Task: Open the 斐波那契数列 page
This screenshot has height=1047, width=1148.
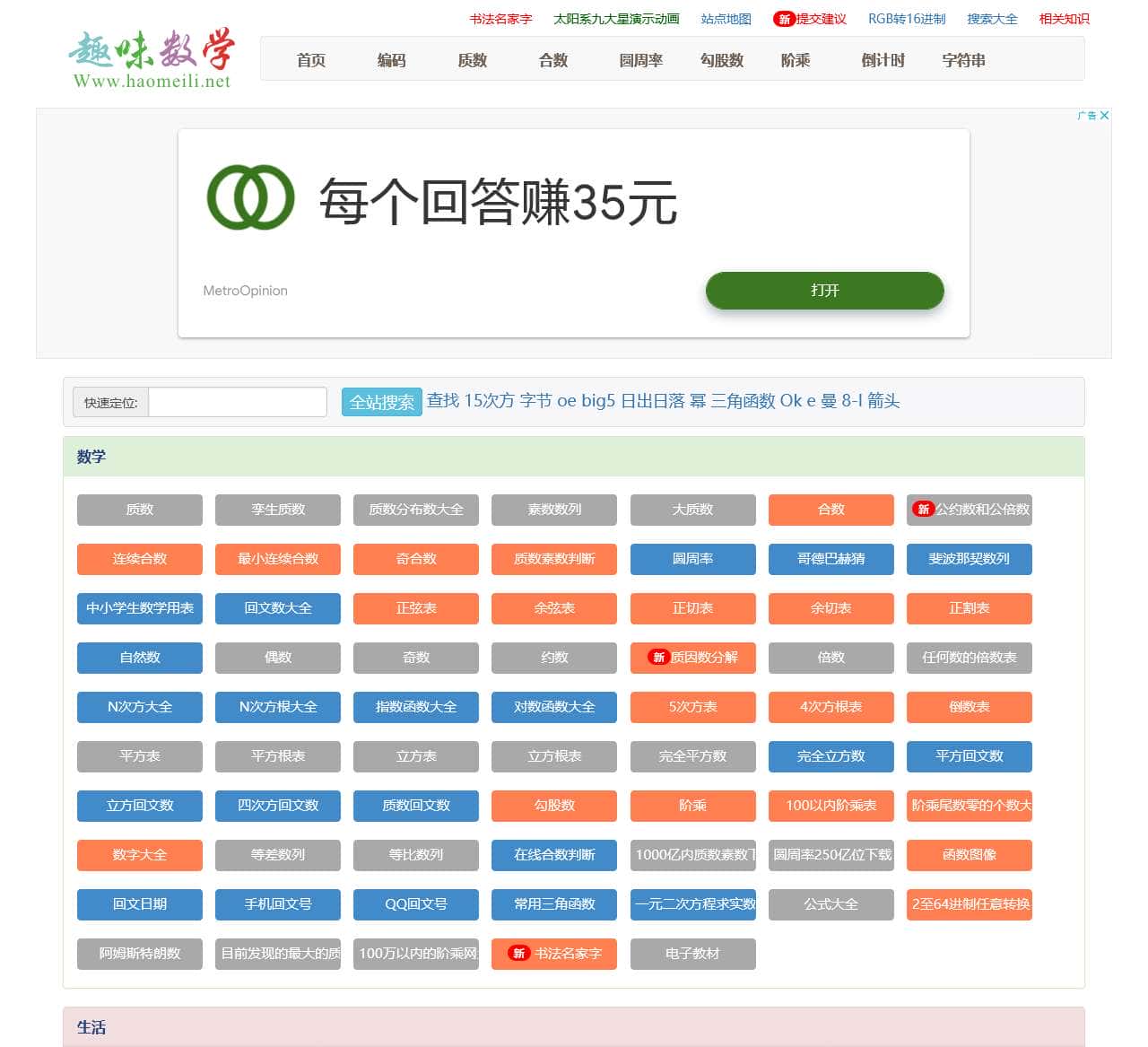Action: click(x=969, y=559)
